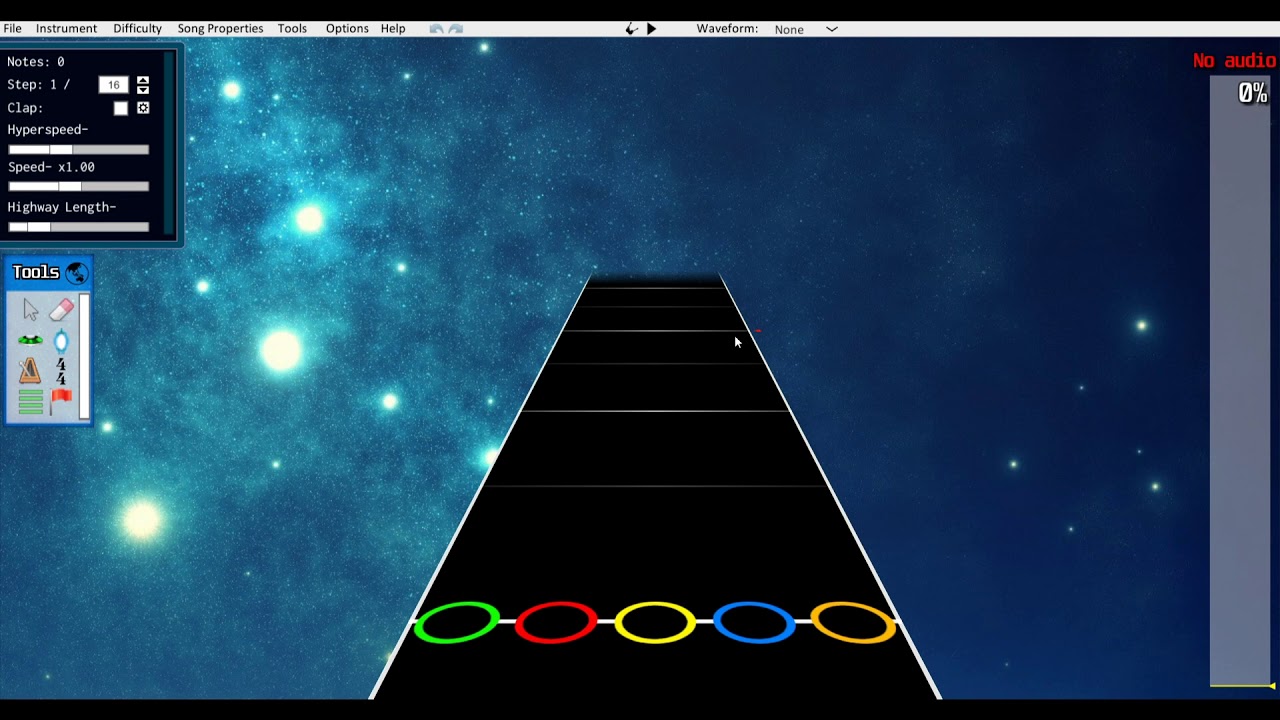Click the guitar gameplay mode icon

click(631, 29)
